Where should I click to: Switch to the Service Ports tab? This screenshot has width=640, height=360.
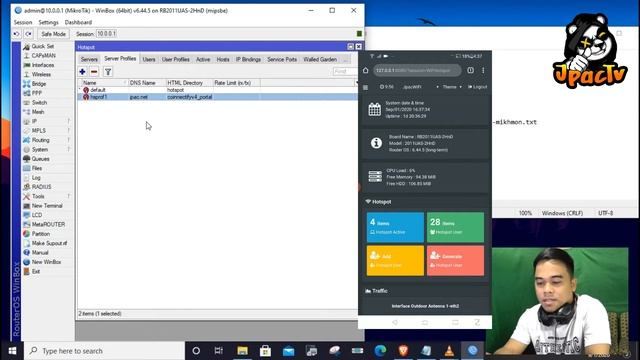tap(282, 60)
